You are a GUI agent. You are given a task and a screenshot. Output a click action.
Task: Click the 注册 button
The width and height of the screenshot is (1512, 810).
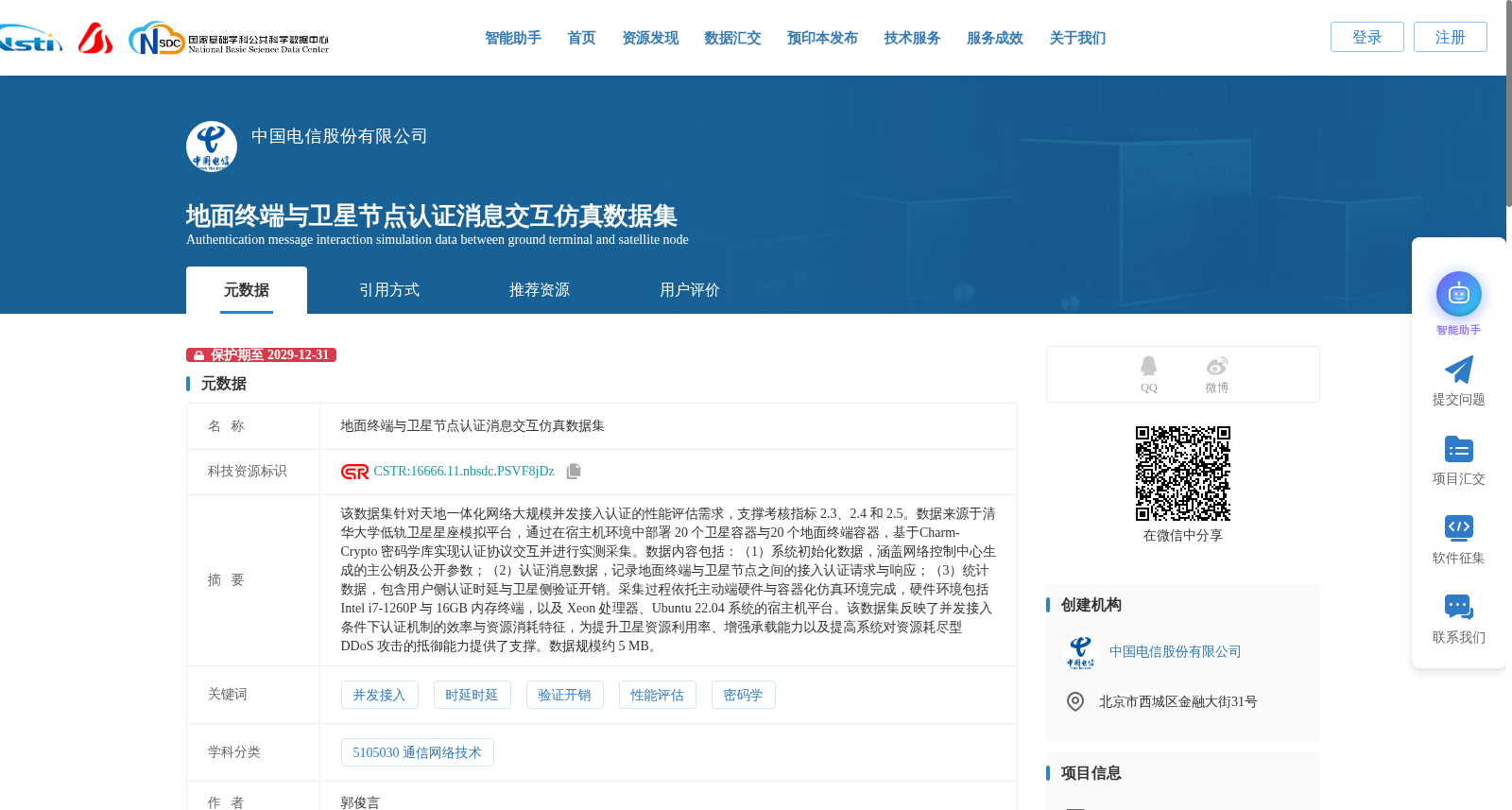click(1451, 37)
